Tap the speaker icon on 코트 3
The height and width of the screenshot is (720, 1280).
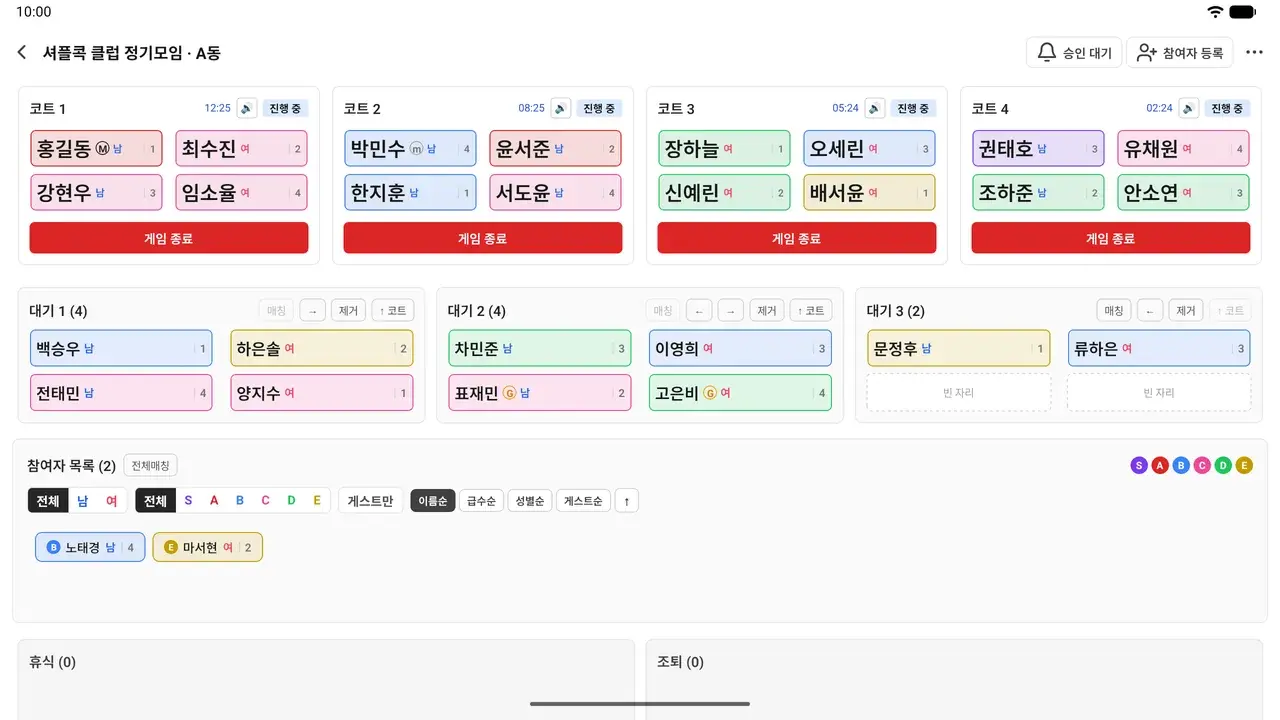click(875, 108)
